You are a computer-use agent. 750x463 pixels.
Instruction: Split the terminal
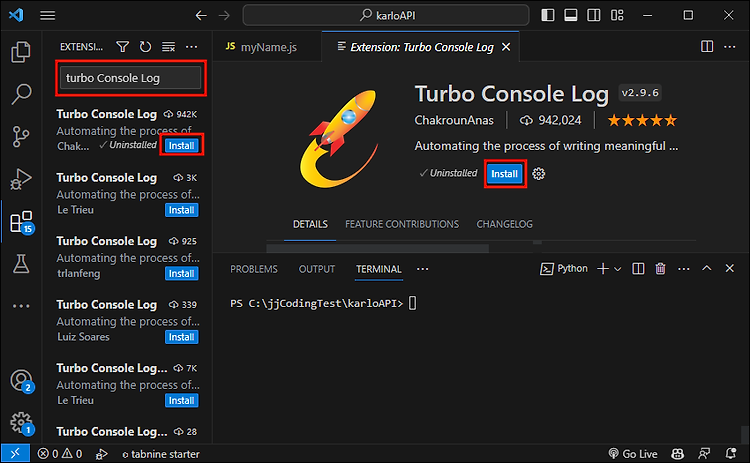coord(638,269)
